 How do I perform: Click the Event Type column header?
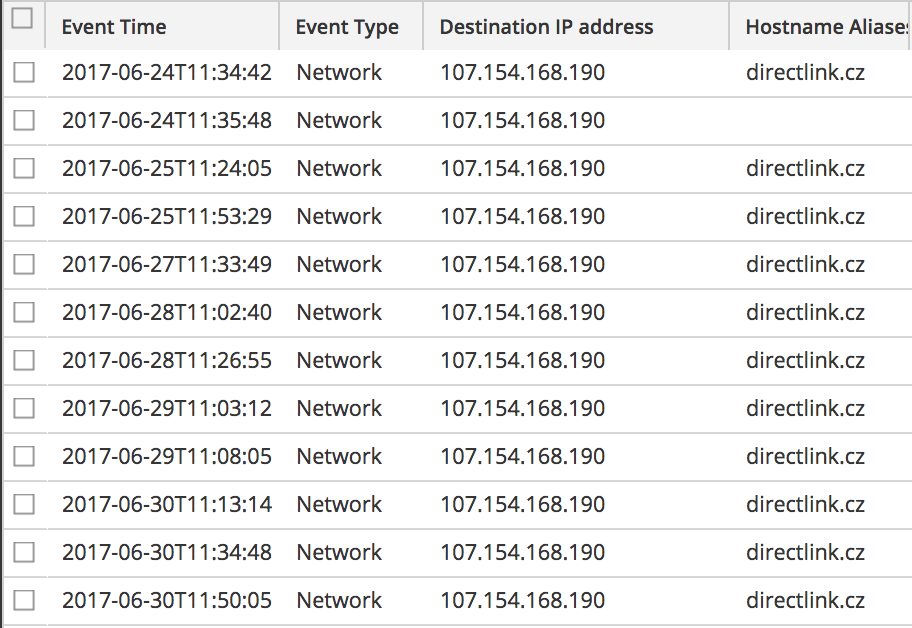click(347, 27)
